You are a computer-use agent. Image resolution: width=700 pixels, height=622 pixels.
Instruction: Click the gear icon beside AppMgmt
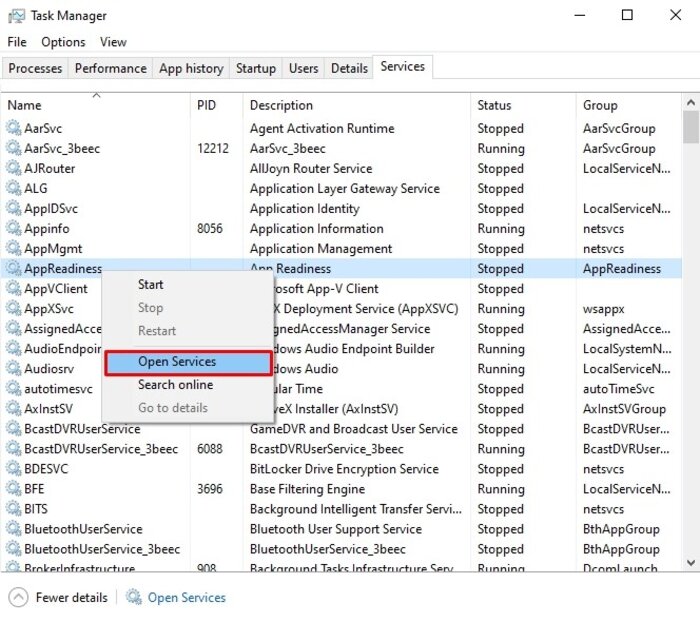13,248
